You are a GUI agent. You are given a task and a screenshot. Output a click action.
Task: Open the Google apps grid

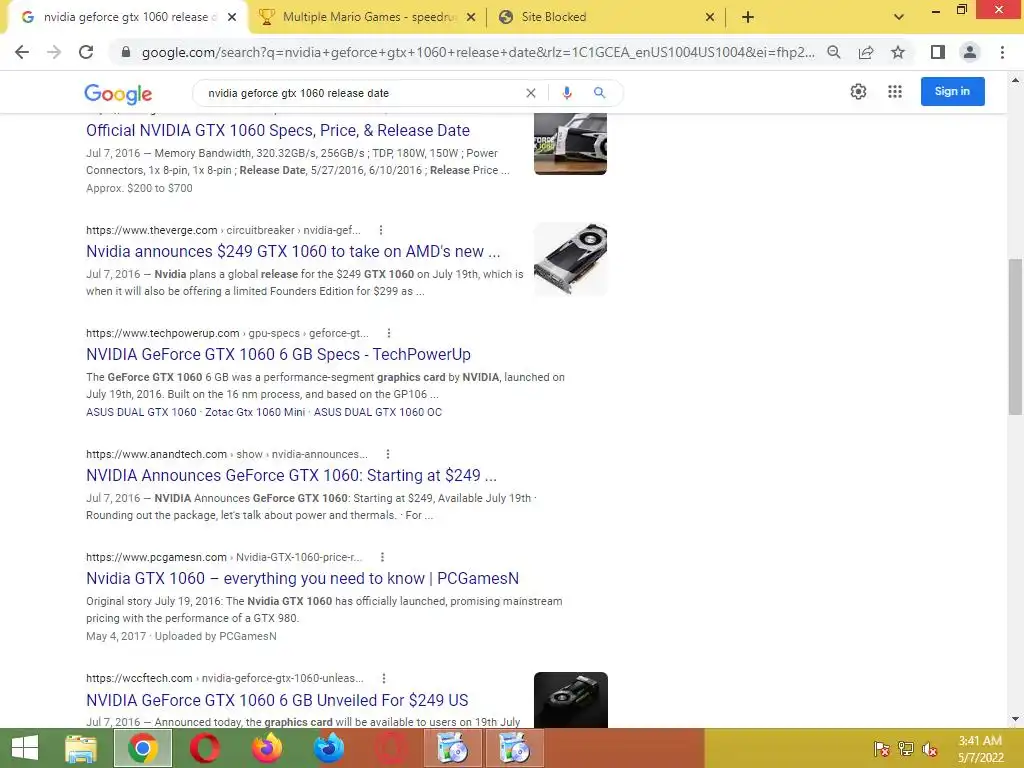coord(895,91)
